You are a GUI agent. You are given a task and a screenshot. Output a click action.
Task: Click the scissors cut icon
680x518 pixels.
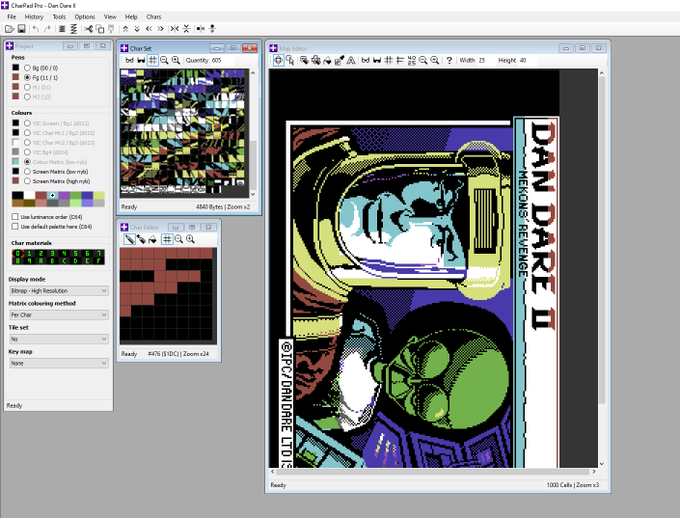(x=88, y=29)
